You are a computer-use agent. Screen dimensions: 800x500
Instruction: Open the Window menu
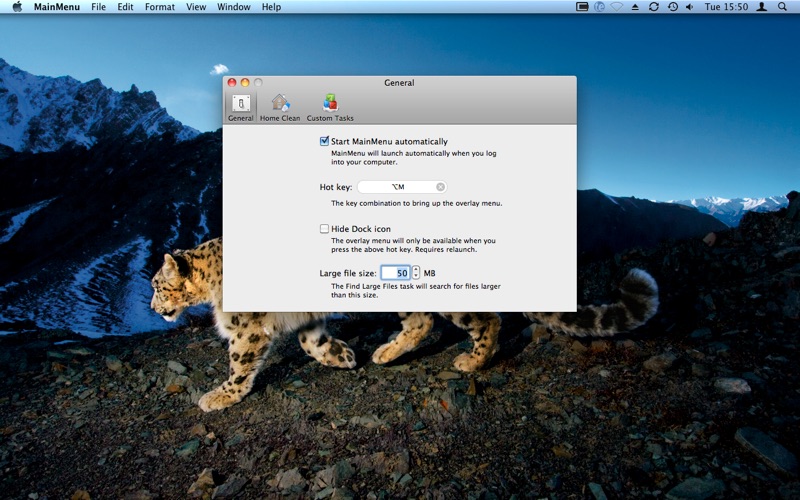click(x=234, y=7)
